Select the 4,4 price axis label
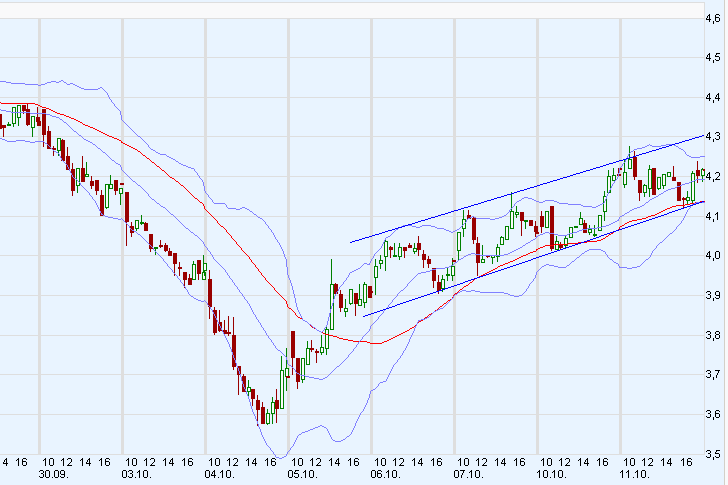Viewport: 728px width, 485px height. (x=713, y=97)
